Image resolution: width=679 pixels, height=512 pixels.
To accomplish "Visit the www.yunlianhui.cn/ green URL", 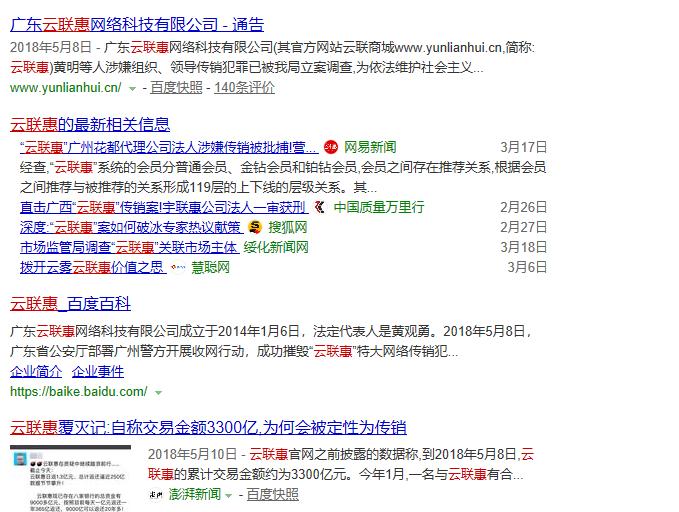I will (x=66, y=87).
